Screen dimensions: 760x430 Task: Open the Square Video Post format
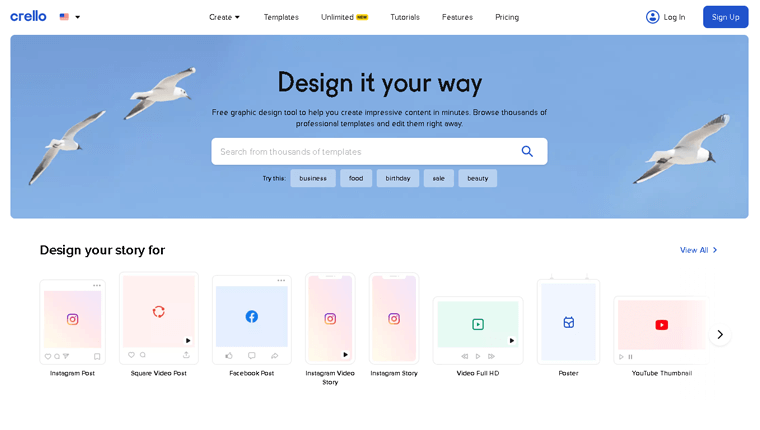click(158, 313)
